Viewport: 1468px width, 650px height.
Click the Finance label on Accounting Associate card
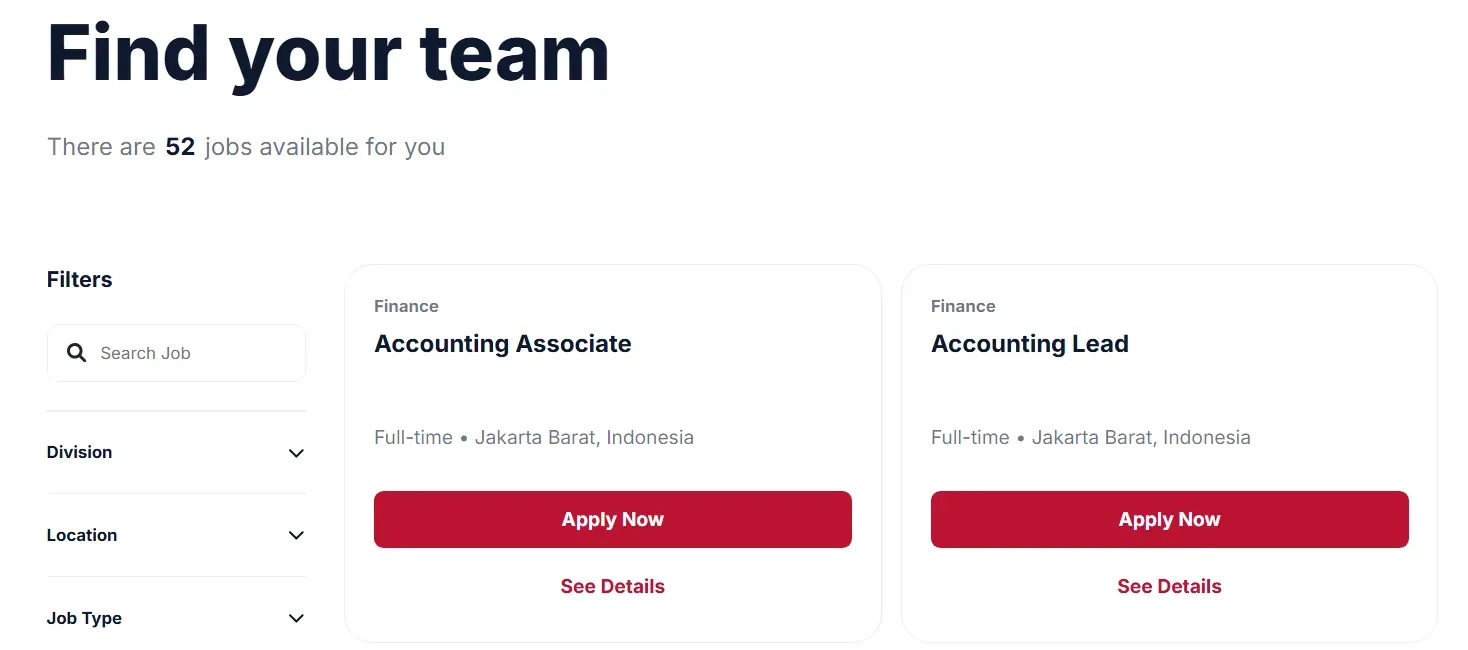406,306
